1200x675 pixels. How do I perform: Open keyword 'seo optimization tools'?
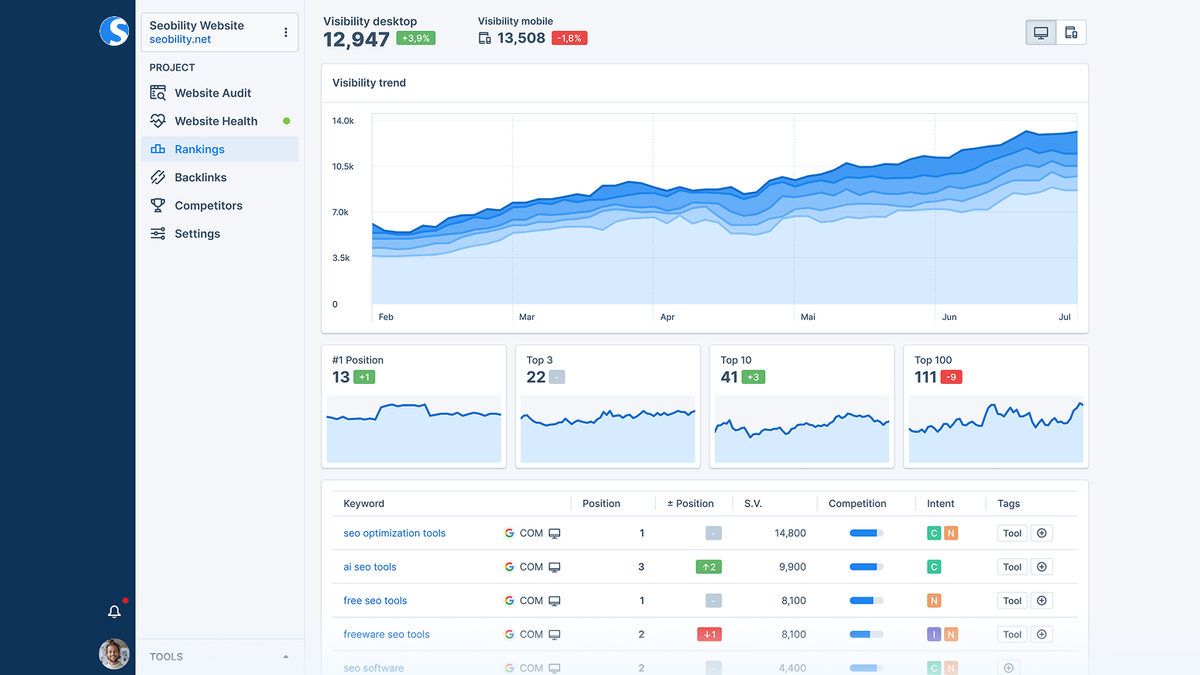(395, 533)
